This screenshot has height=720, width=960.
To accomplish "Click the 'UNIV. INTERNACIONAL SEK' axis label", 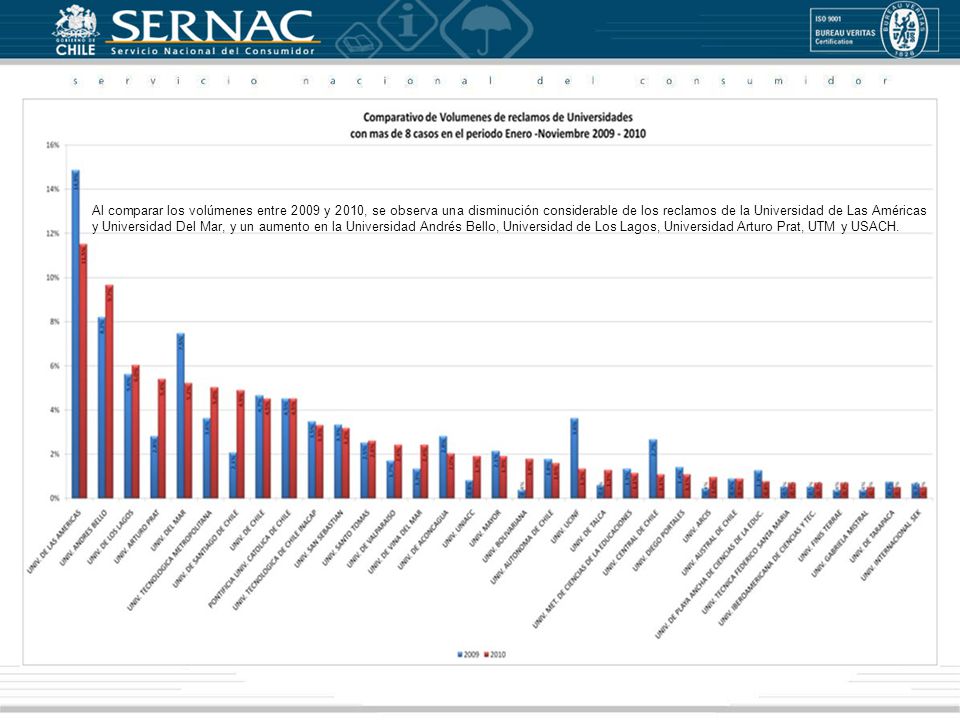I will (x=891, y=544).
